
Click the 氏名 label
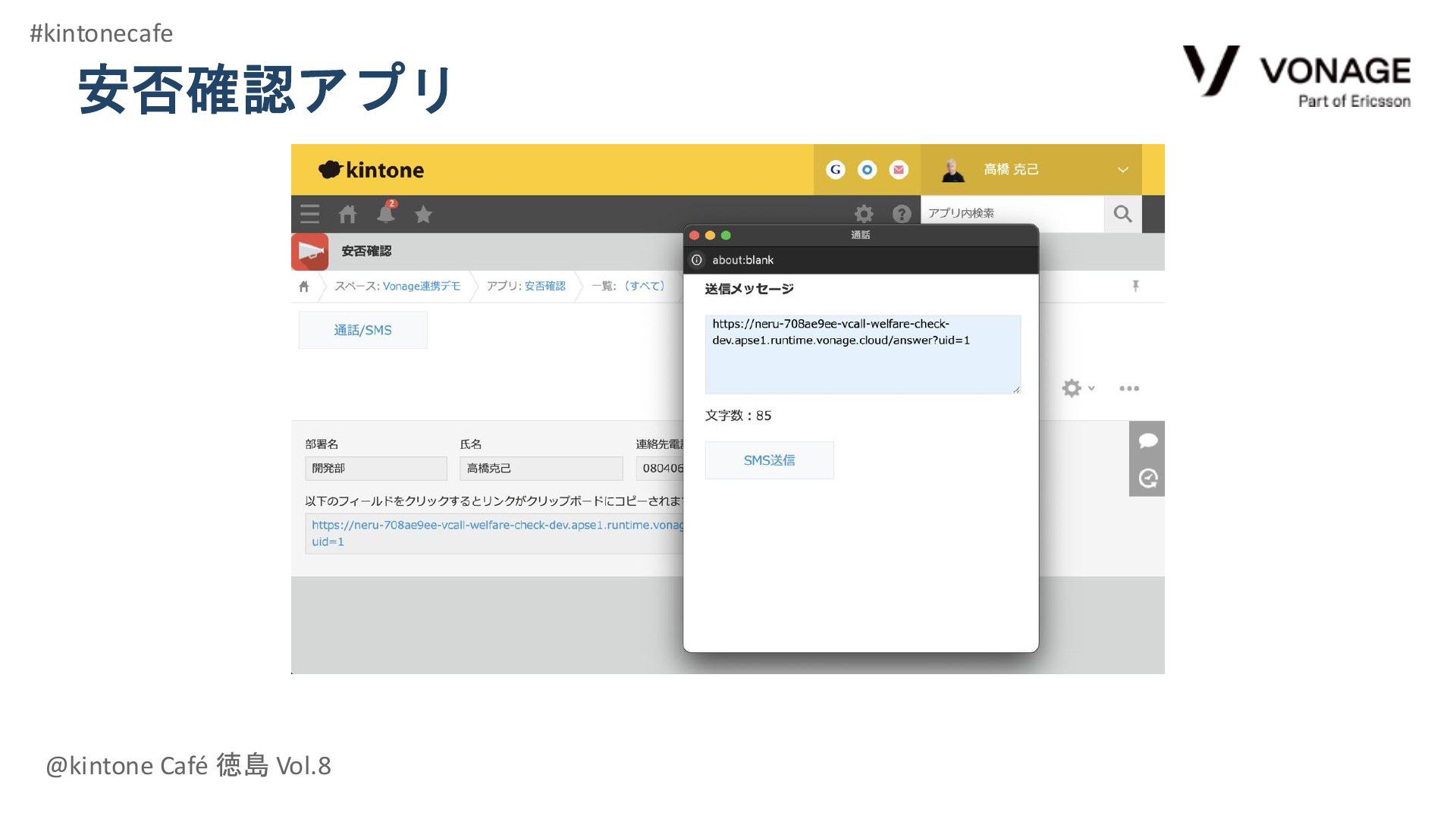coord(471,444)
